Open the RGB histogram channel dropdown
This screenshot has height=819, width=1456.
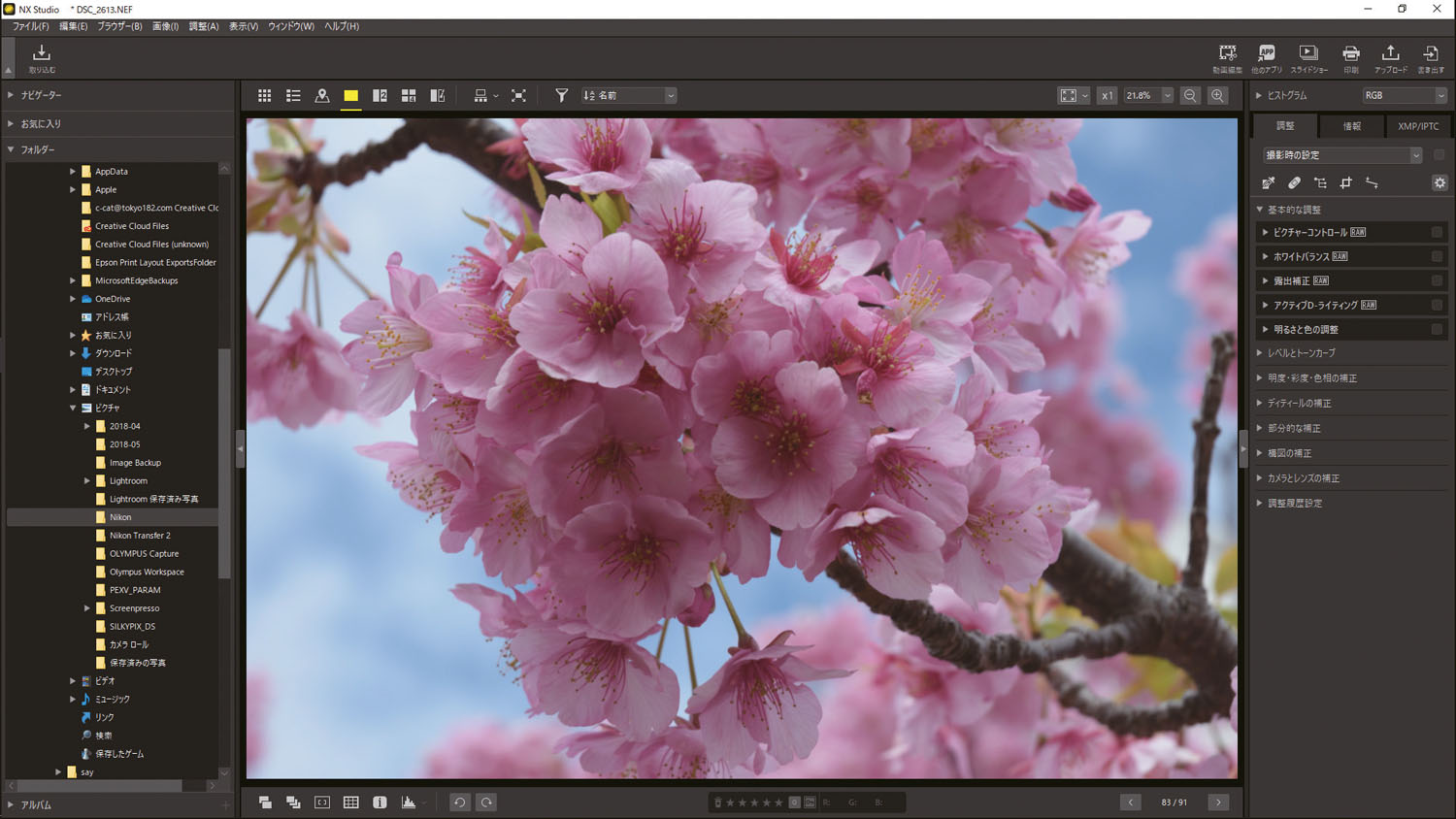coord(1405,95)
